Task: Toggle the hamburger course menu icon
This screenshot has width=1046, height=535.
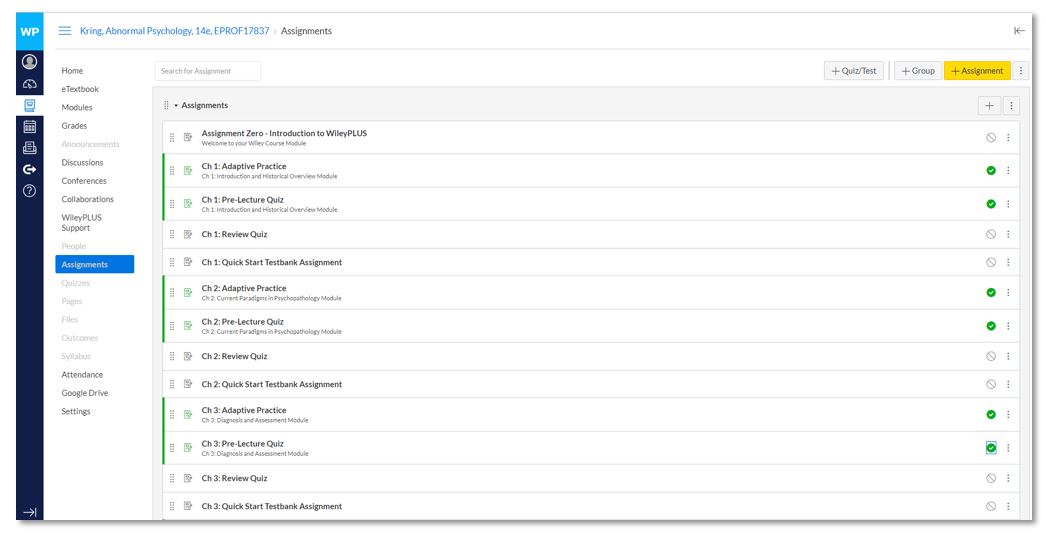Action: [x=65, y=31]
